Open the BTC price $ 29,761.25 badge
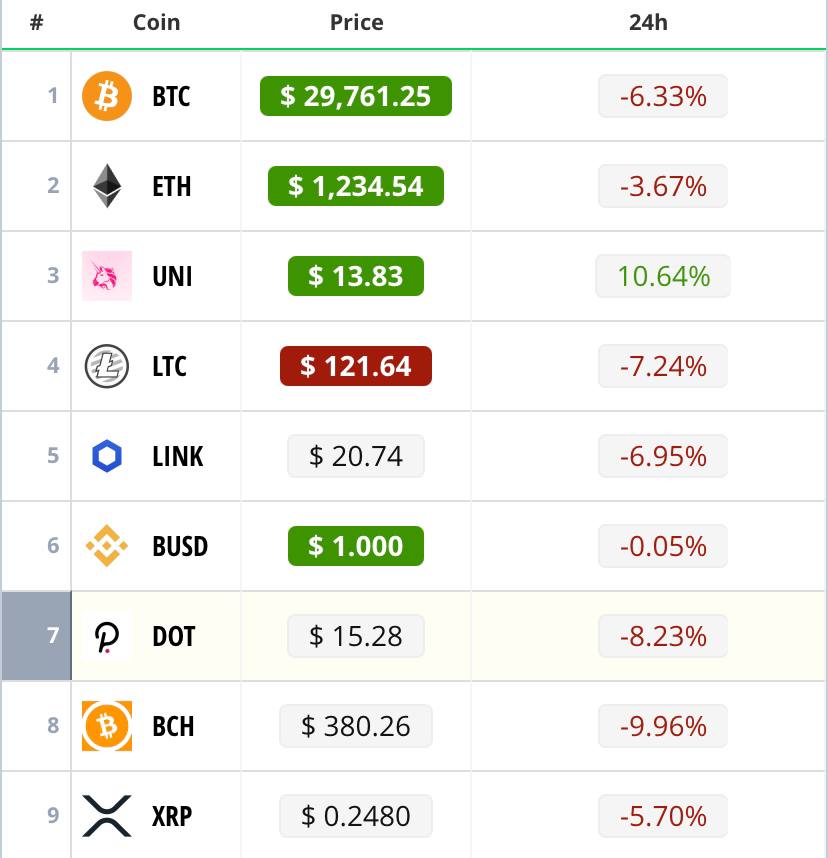Screen dimensions: 828x858 tap(356, 96)
